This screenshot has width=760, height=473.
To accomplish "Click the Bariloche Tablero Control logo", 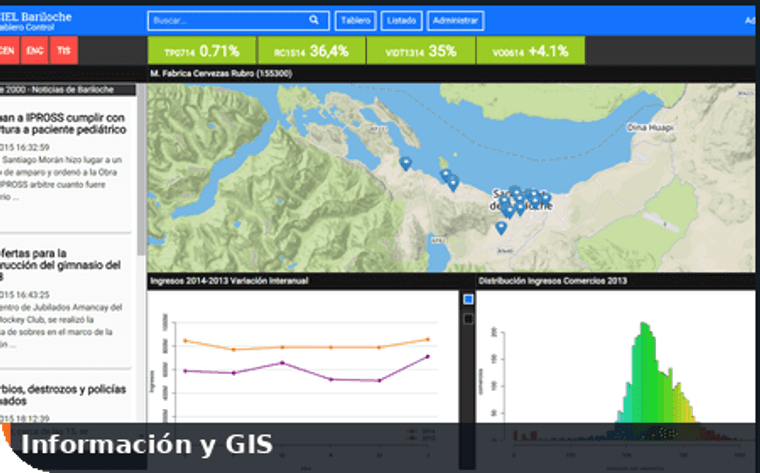I will (x=36, y=21).
